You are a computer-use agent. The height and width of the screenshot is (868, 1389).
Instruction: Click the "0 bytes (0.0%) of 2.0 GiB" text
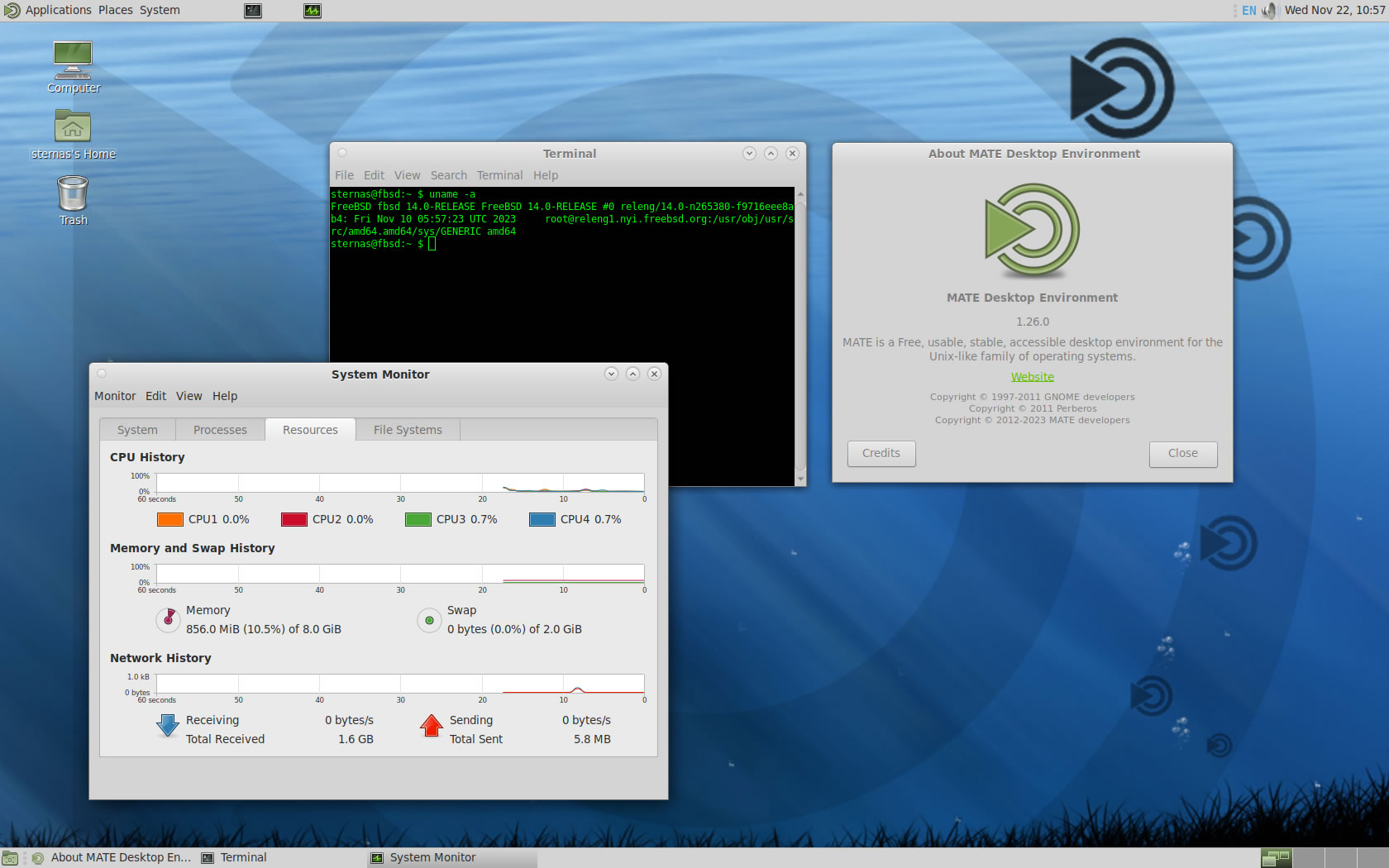coord(514,629)
